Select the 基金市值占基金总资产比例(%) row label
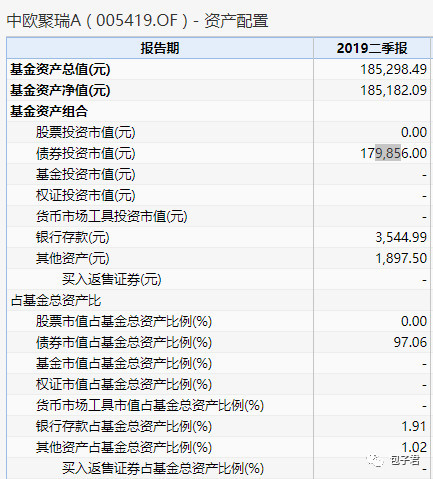Viewport: 433px width, 479px height. (124, 363)
